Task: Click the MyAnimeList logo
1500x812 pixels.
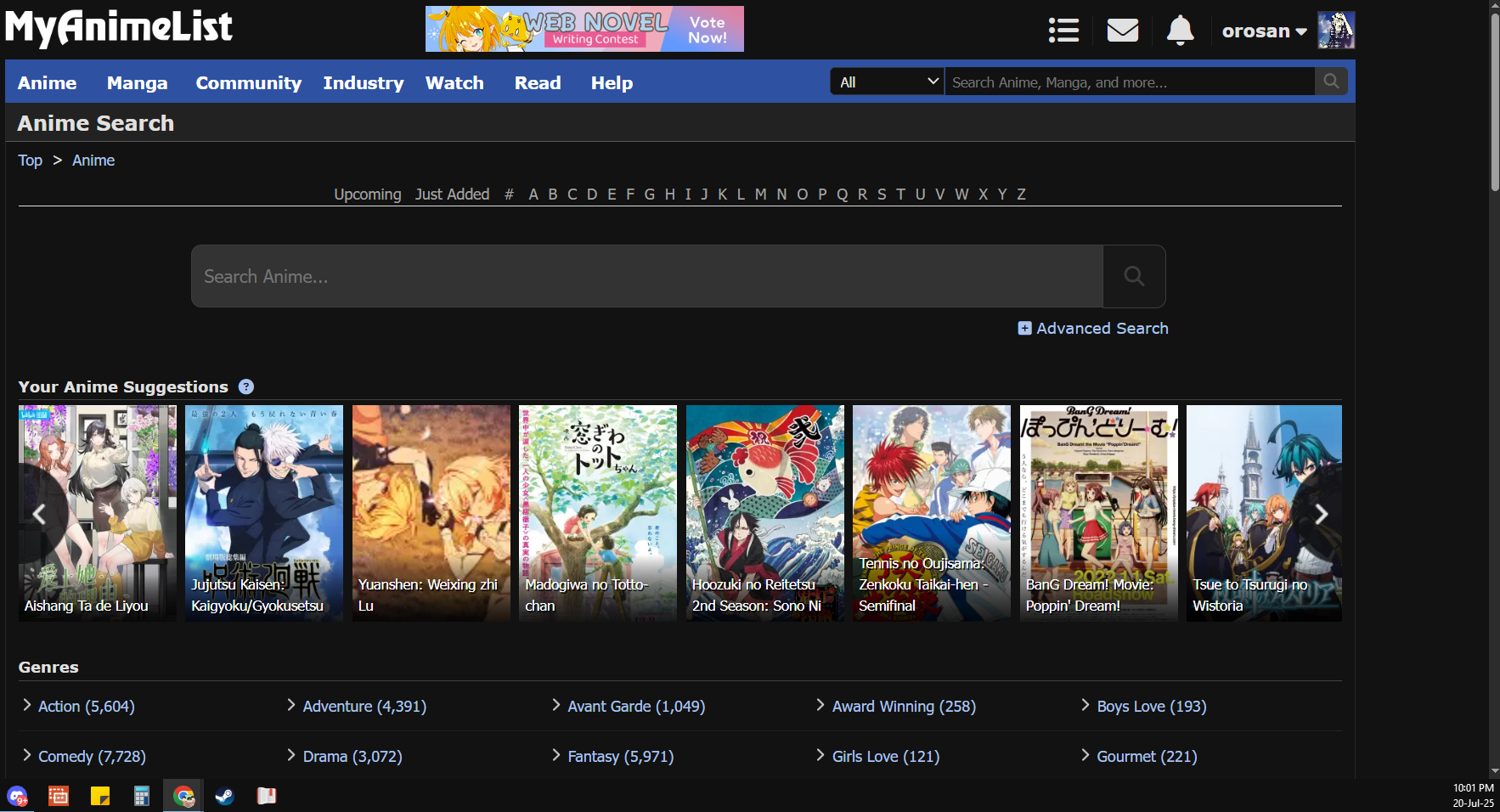Action: [x=119, y=27]
